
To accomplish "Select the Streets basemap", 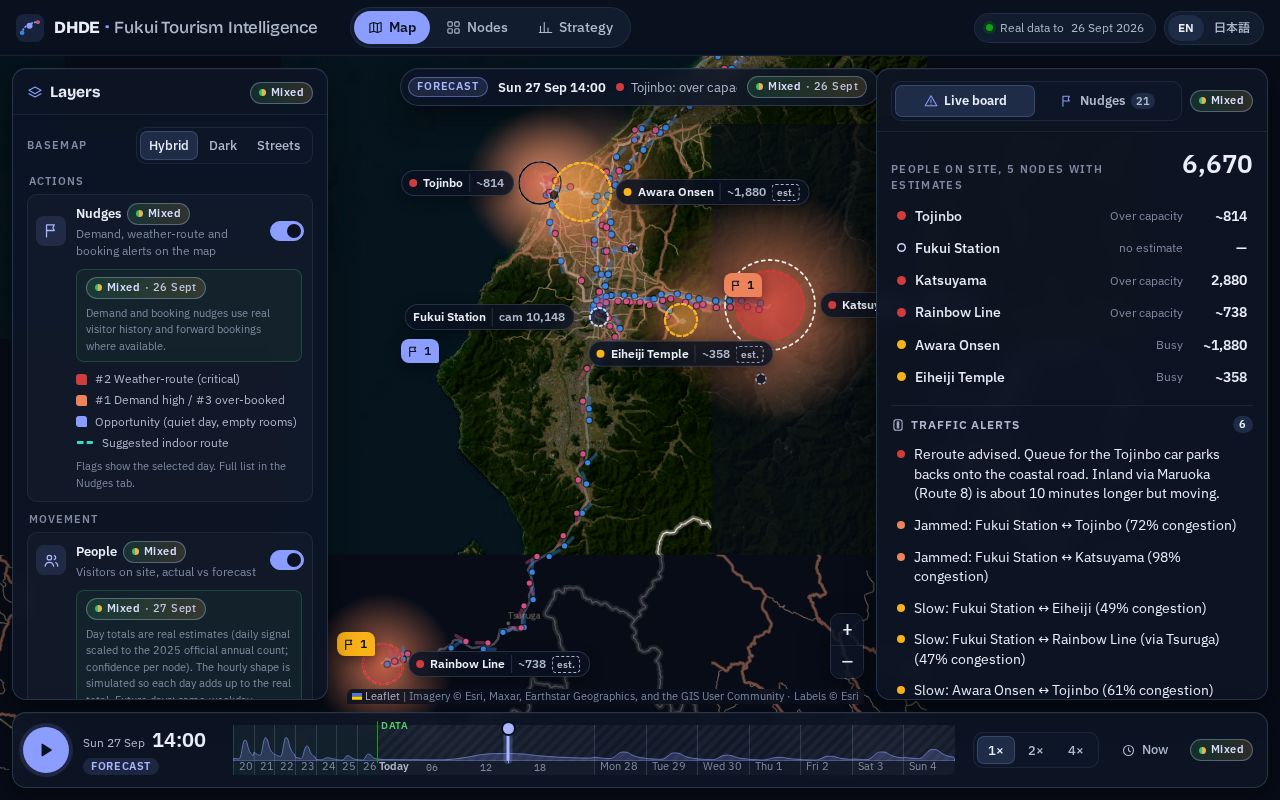I will tap(278, 145).
